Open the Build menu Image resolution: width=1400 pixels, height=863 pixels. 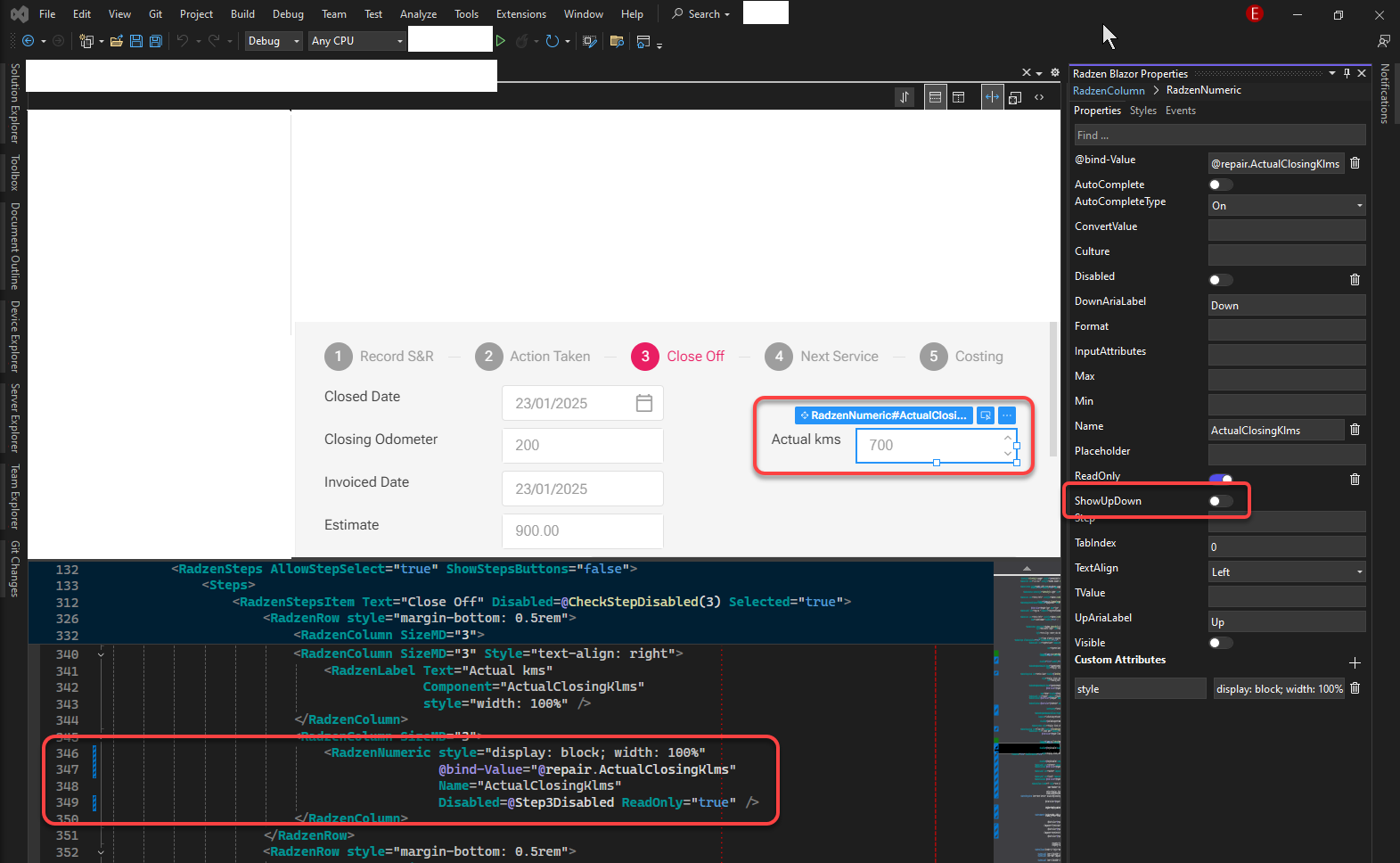[x=242, y=14]
